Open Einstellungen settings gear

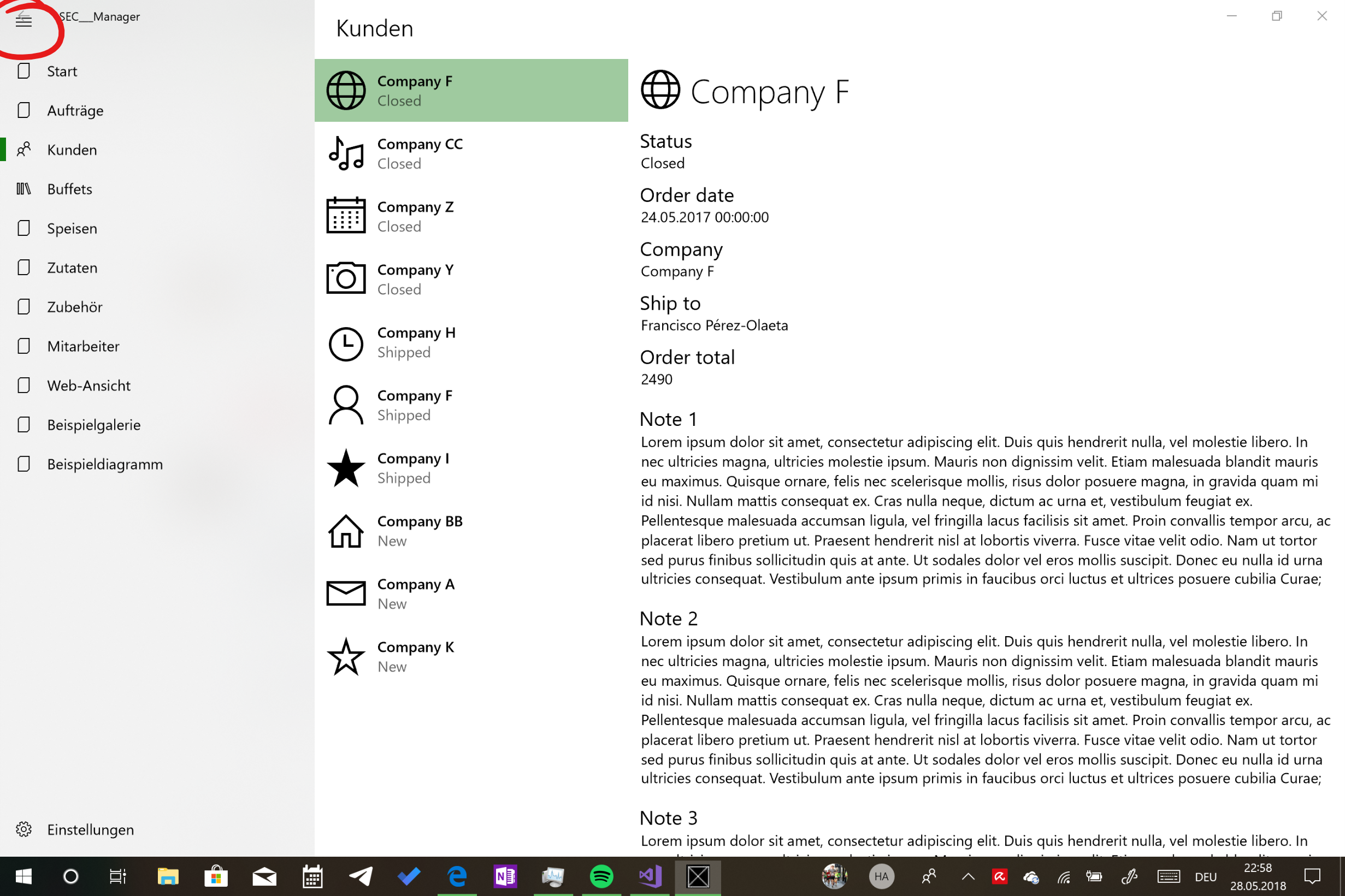(x=23, y=829)
